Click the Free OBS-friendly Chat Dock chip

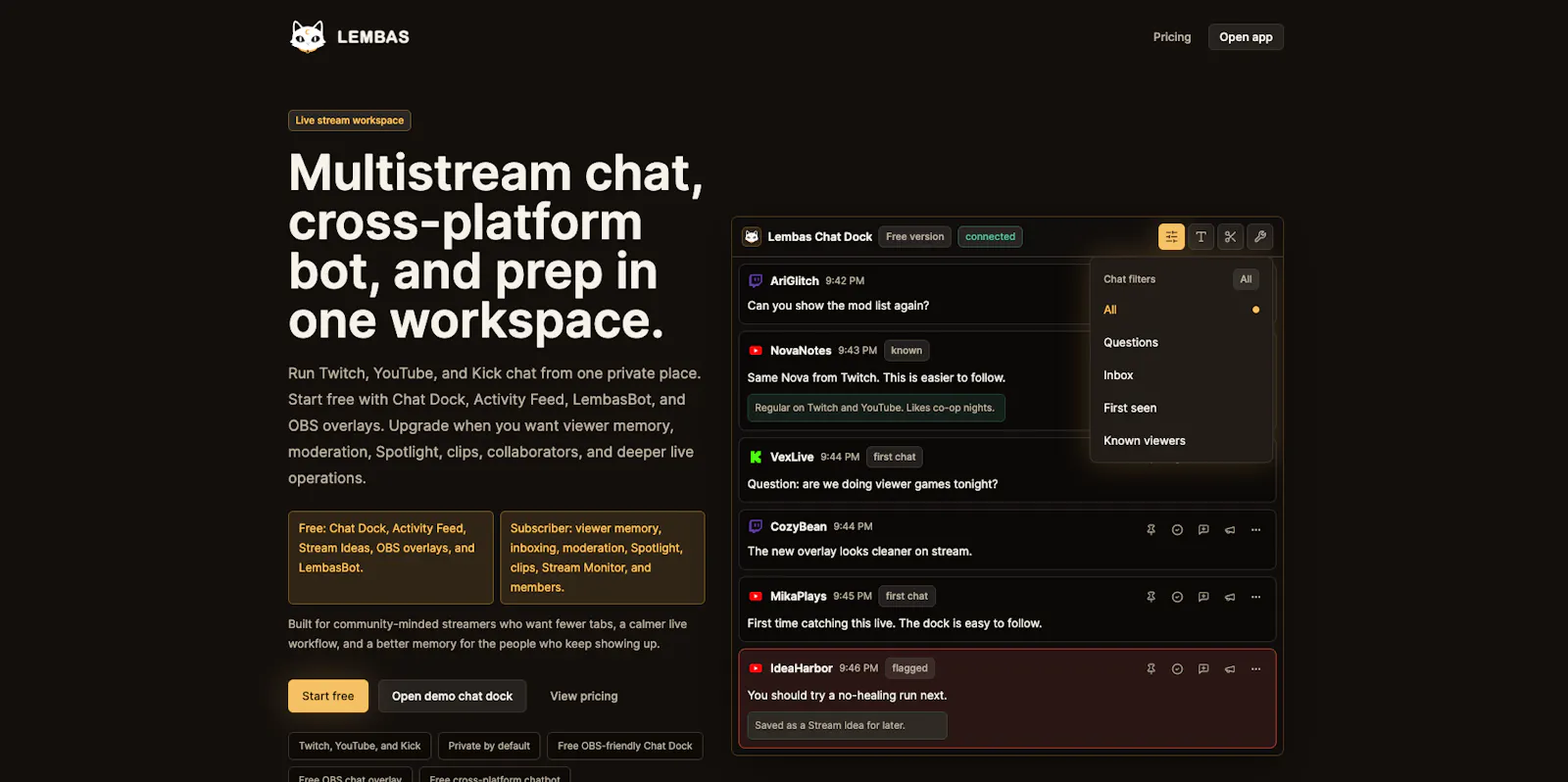point(625,746)
